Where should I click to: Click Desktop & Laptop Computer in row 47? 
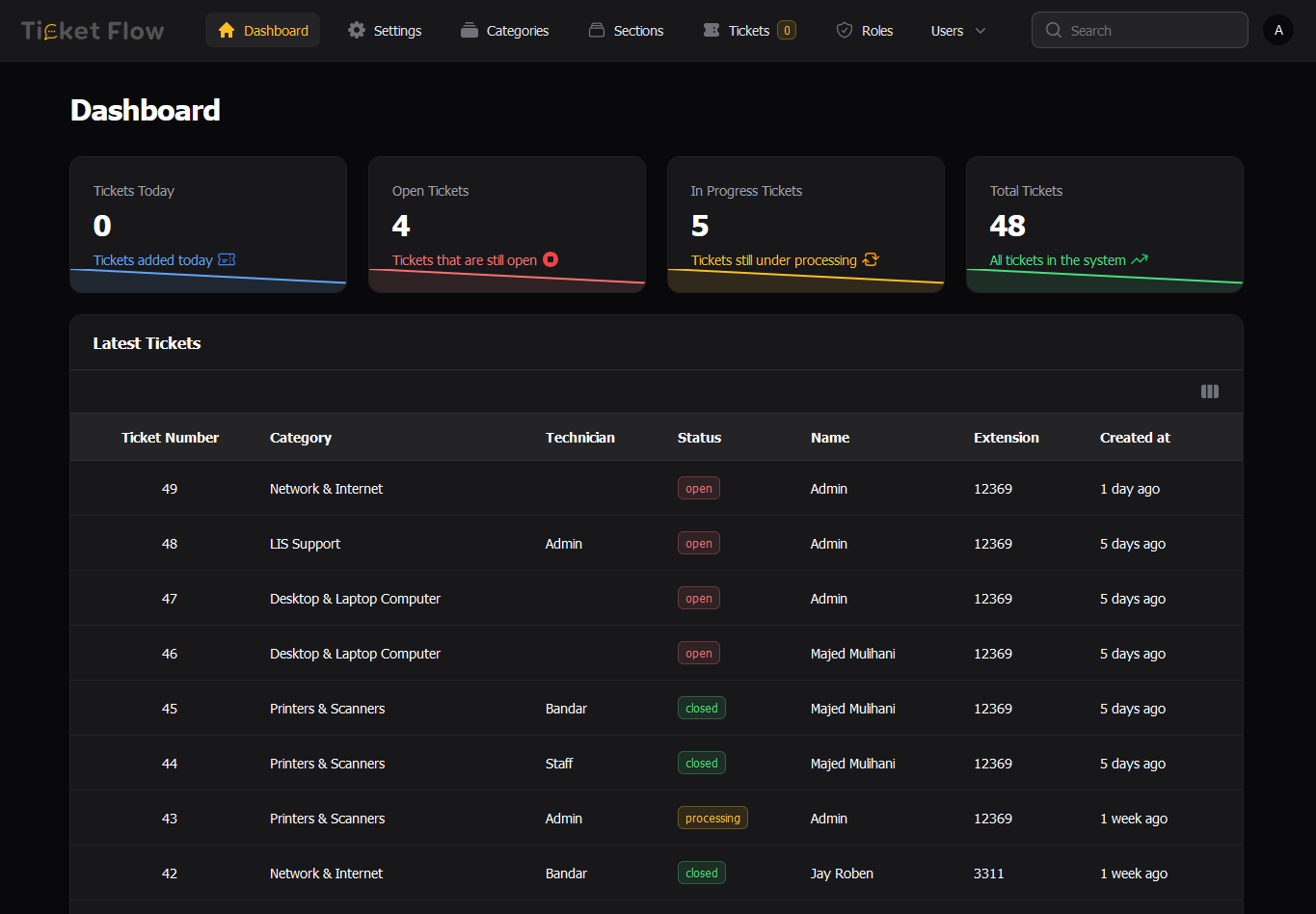coord(355,599)
